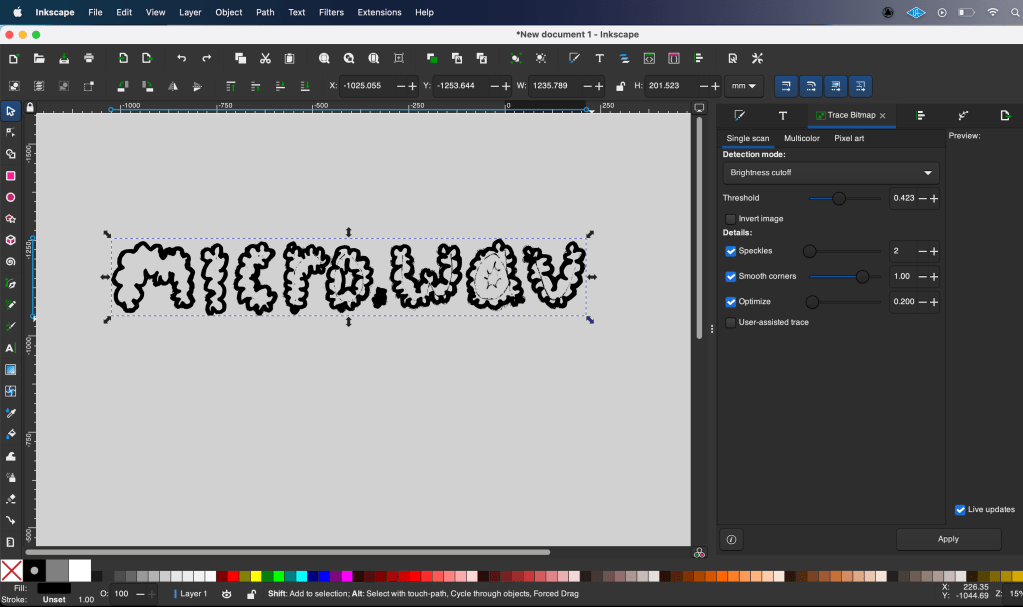Click the Threshold slider handle
Viewport: 1023px width, 607px height.
pyautogui.click(x=839, y=199)
